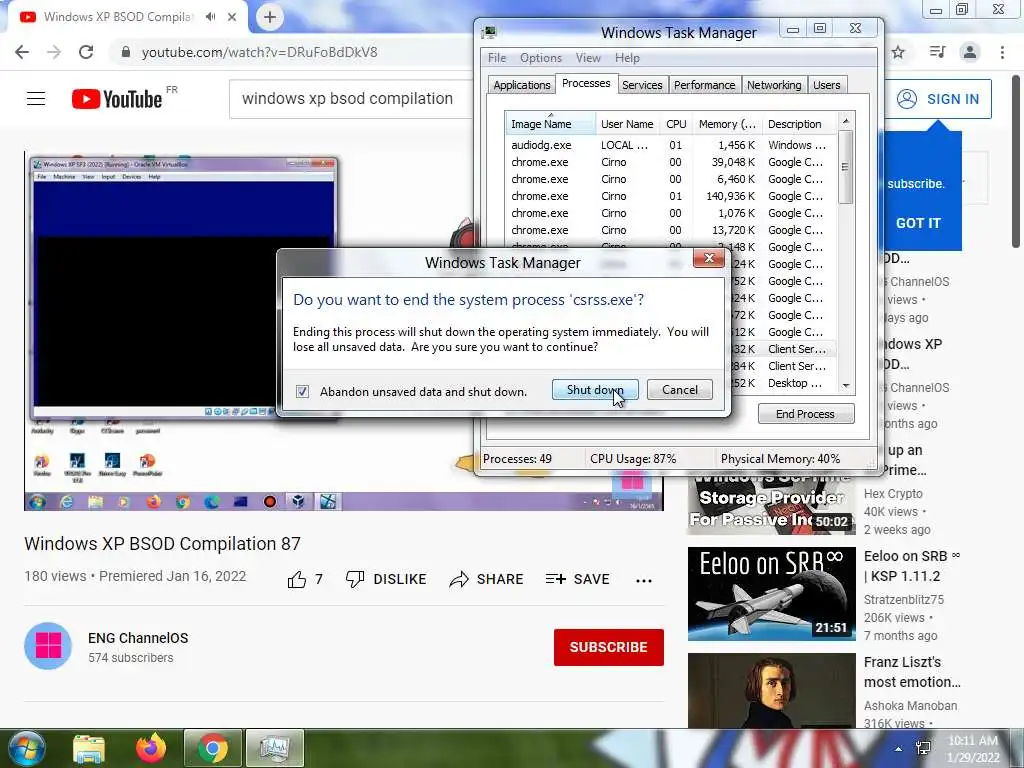Open File Explorer from taskbar
Image resolution: width=1024 pixels, height=768 pixels.
[88, 748]
